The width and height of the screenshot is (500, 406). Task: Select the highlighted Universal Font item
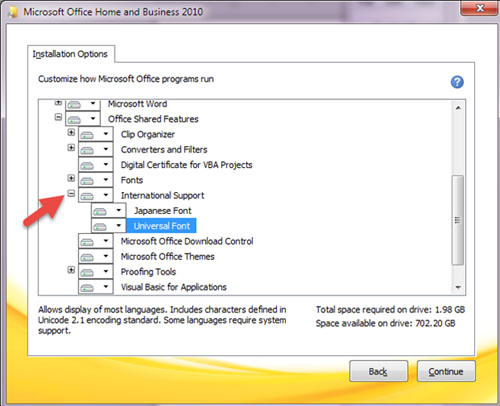tap(162, 226)
